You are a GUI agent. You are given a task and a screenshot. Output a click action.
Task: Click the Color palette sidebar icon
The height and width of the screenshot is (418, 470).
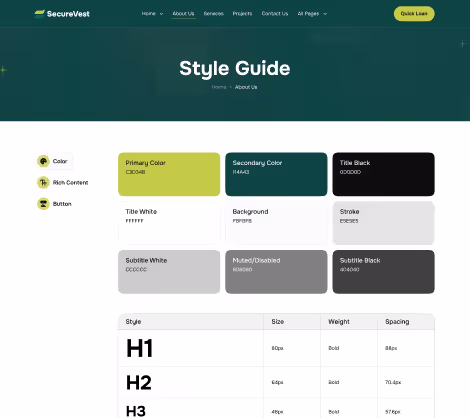[x=43, y=161]
